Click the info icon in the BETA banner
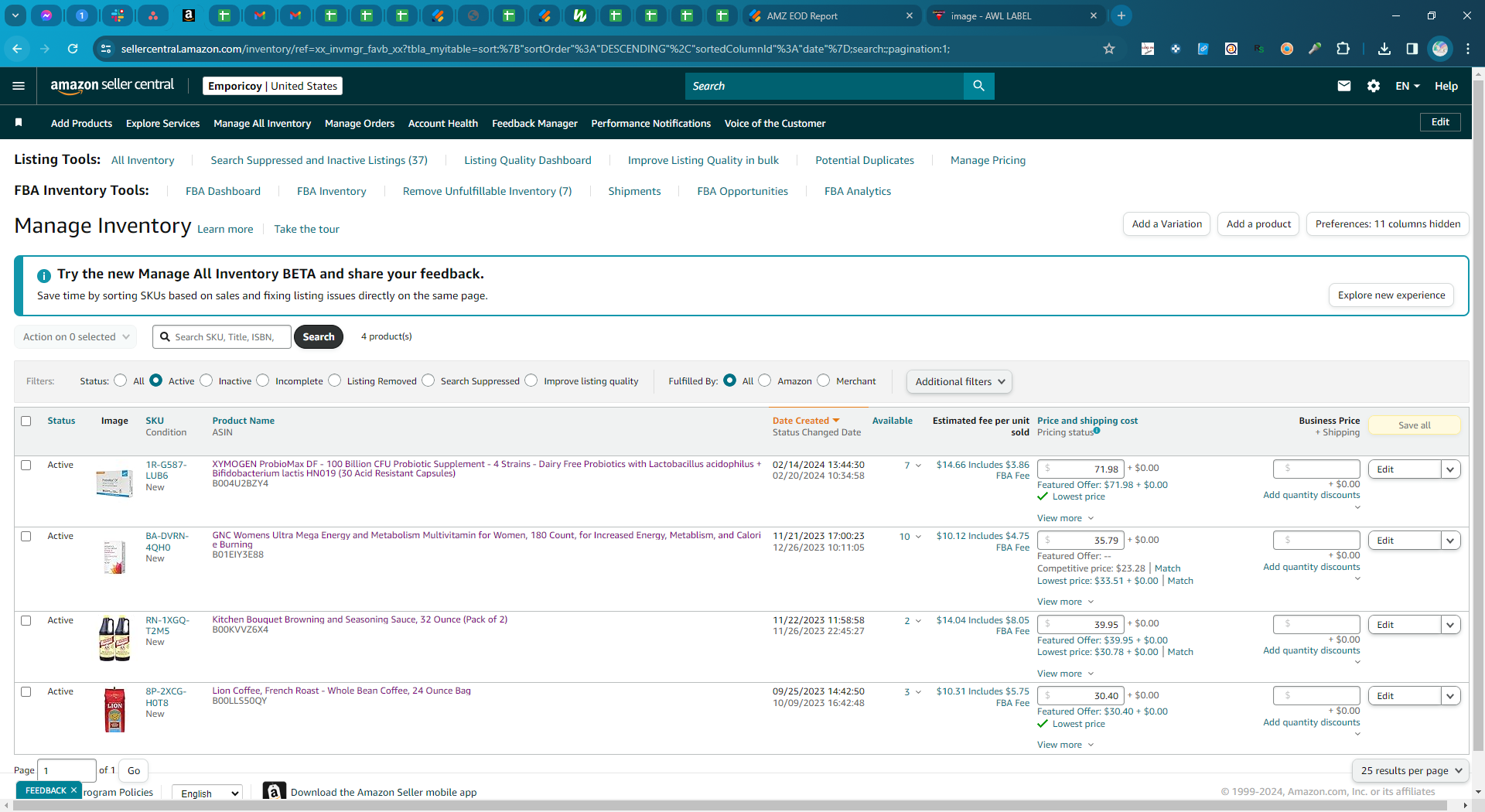1485x812 pixels. point(44,275)
